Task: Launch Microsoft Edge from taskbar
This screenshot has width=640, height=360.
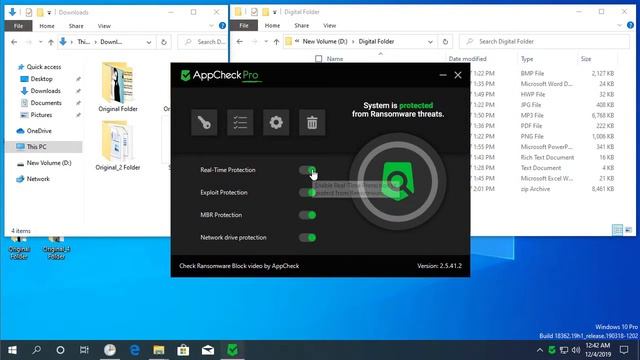Action: point(135,350)
